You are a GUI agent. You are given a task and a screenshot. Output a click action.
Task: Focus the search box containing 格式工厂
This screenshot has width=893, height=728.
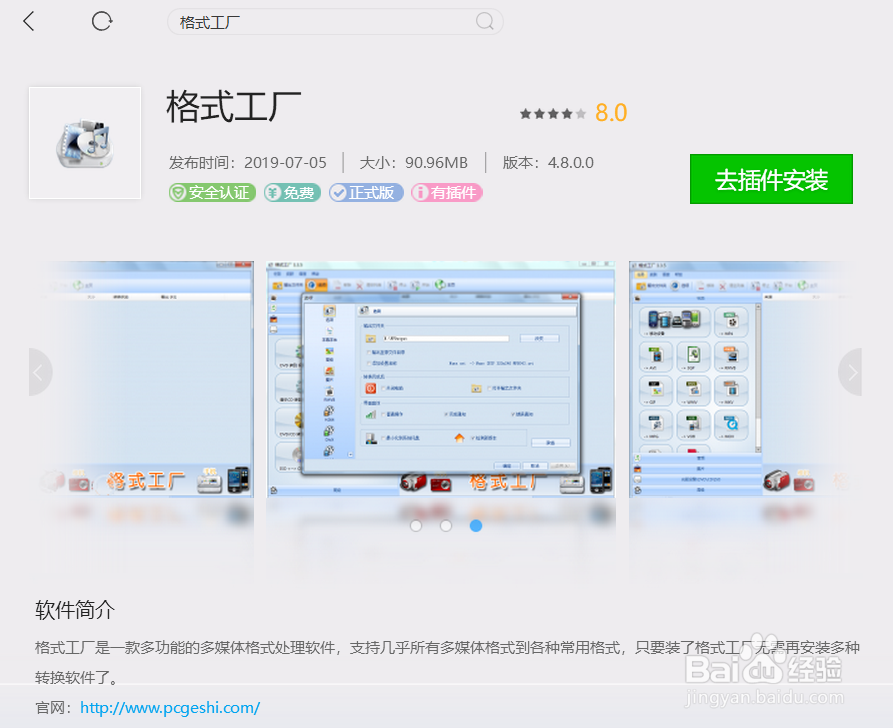(335, 22)
